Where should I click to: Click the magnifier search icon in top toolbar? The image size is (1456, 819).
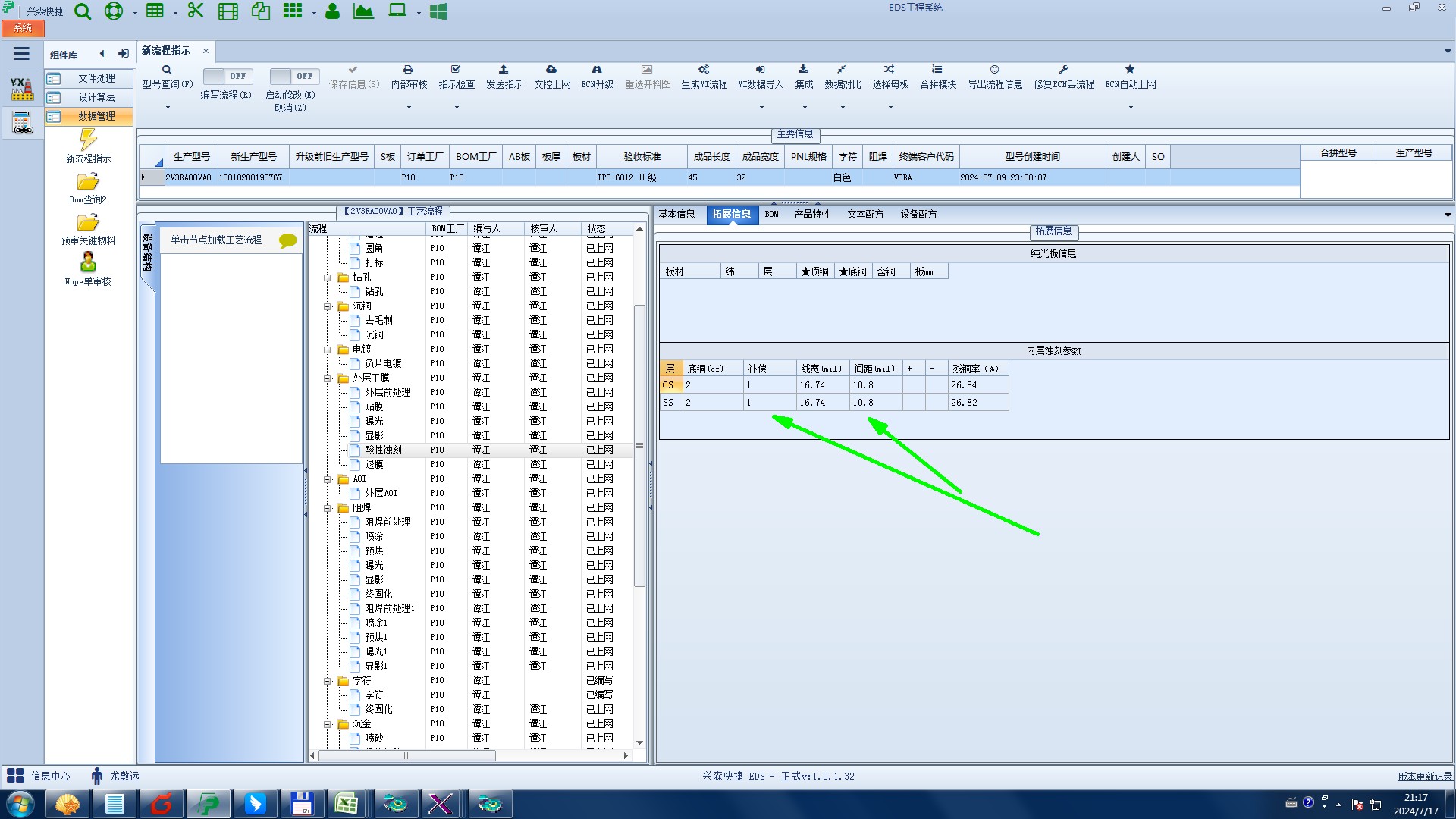(83, 11)
